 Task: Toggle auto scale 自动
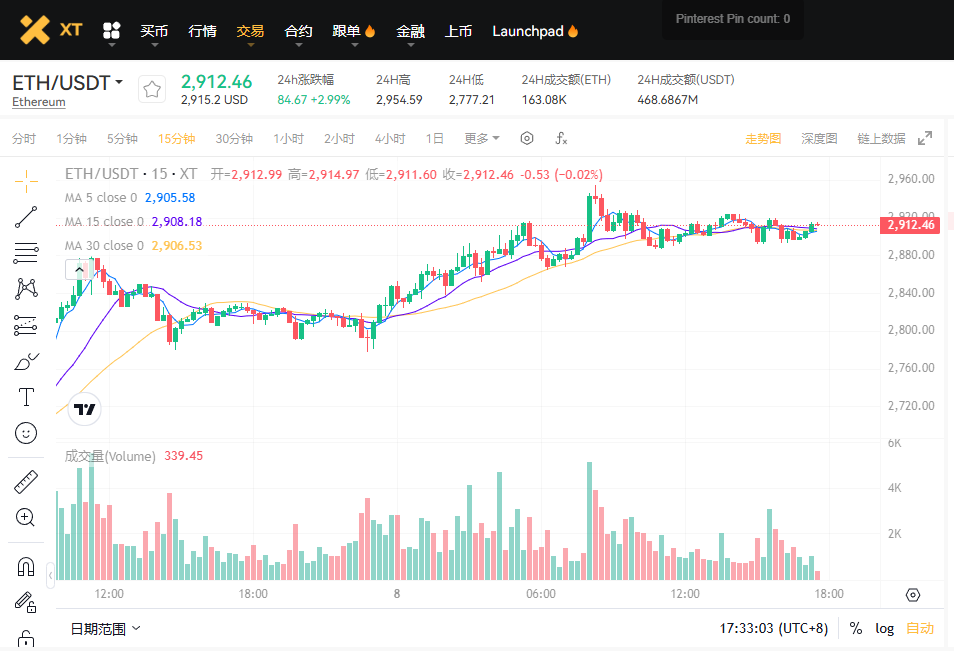919,628
